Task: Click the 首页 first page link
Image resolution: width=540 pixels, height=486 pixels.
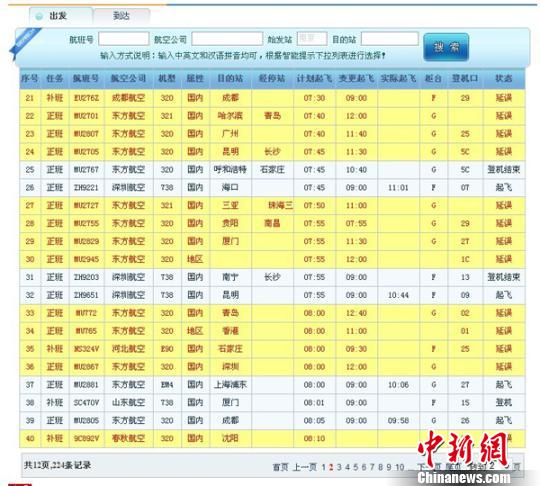Action: (280, 467)
